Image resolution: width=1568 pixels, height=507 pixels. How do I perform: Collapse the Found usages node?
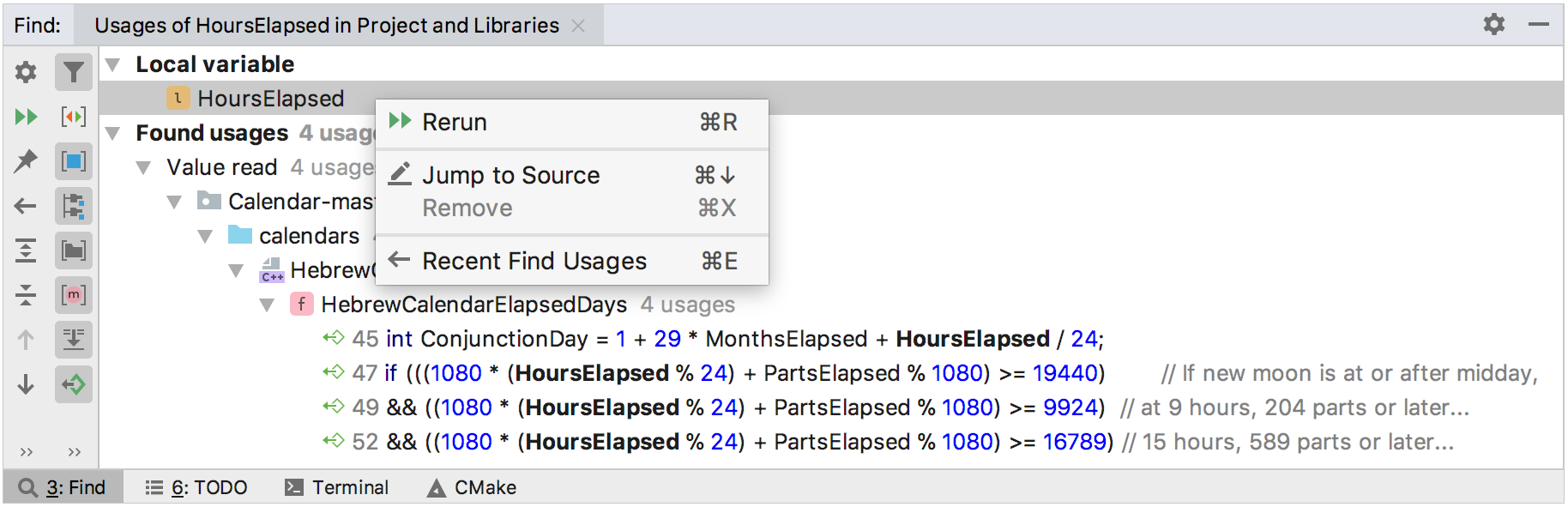click(112, 133)
